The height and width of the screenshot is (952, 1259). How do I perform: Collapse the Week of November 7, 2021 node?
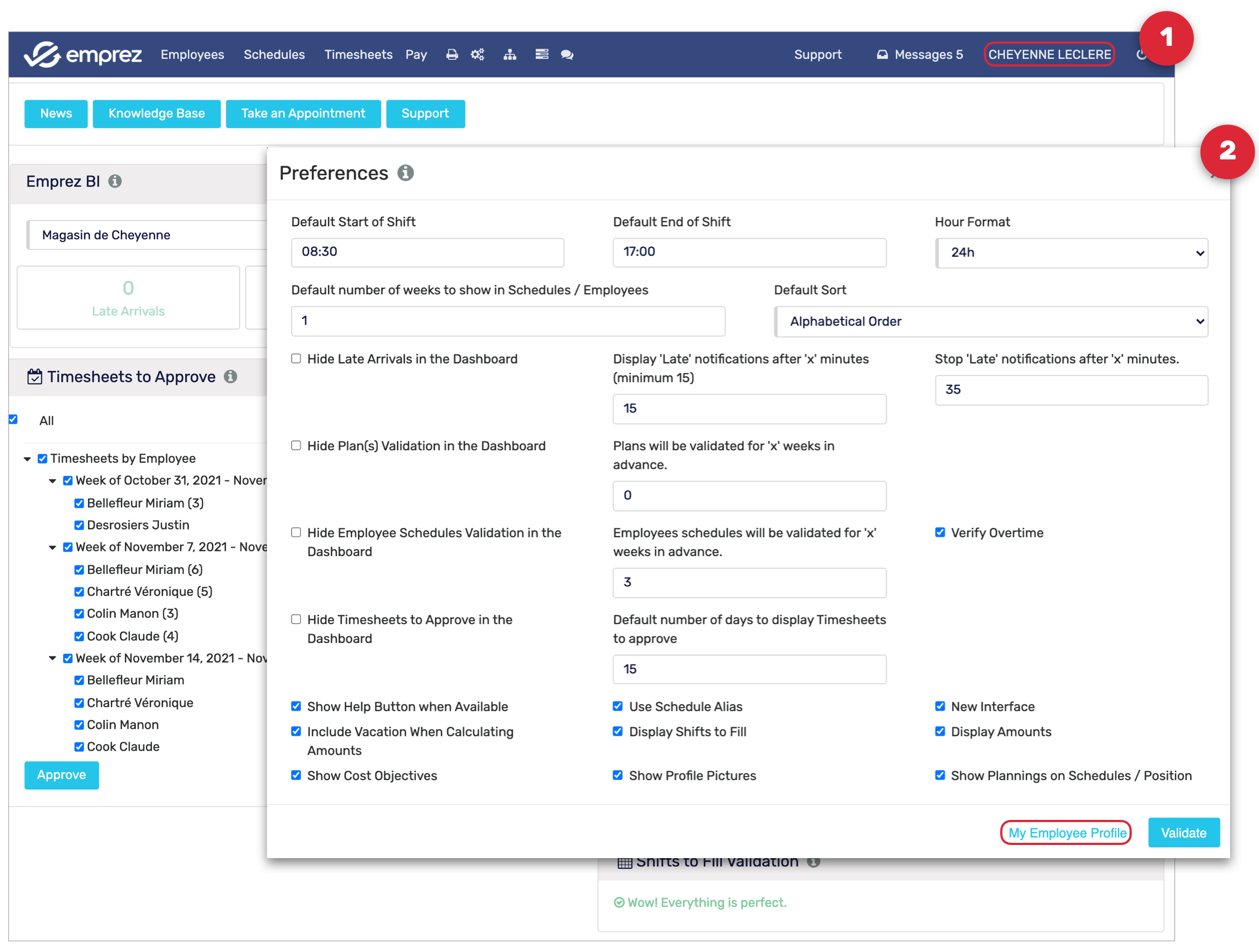click(x=52, y=548)
